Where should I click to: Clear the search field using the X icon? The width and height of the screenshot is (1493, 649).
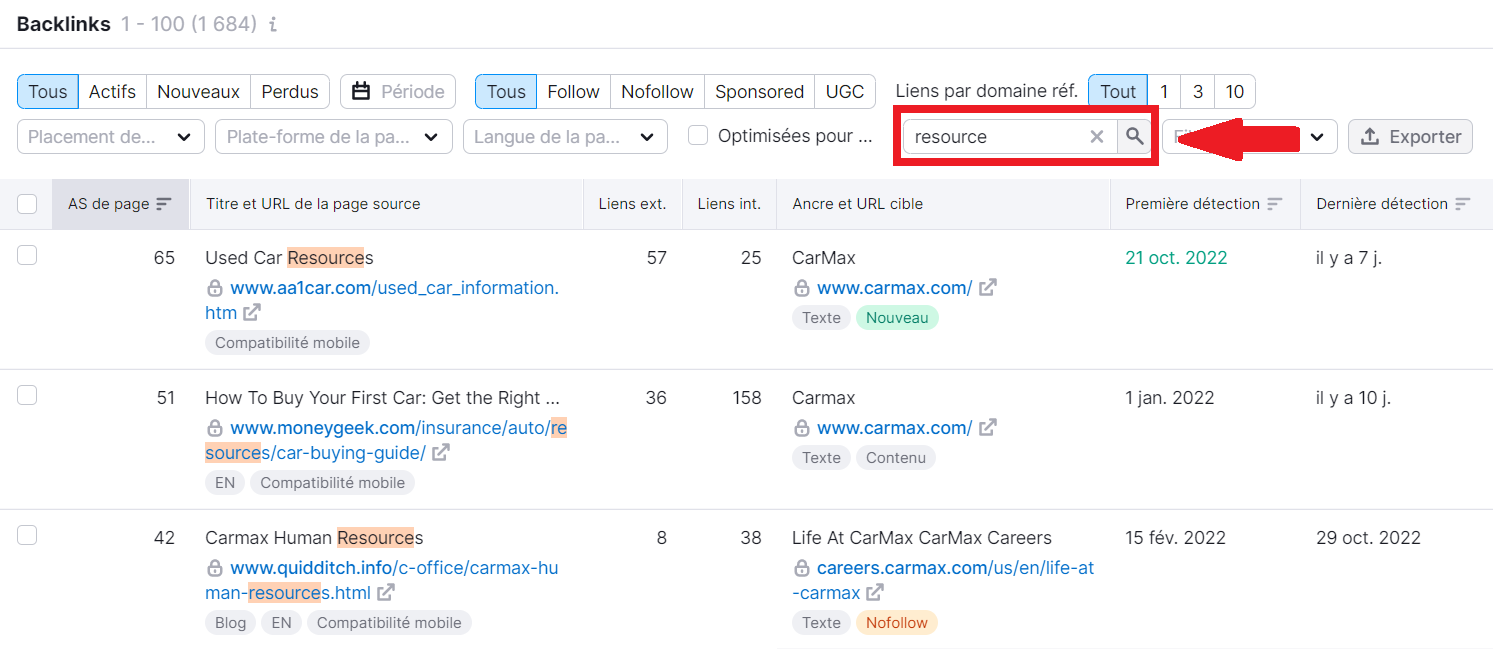[1097, 136]
